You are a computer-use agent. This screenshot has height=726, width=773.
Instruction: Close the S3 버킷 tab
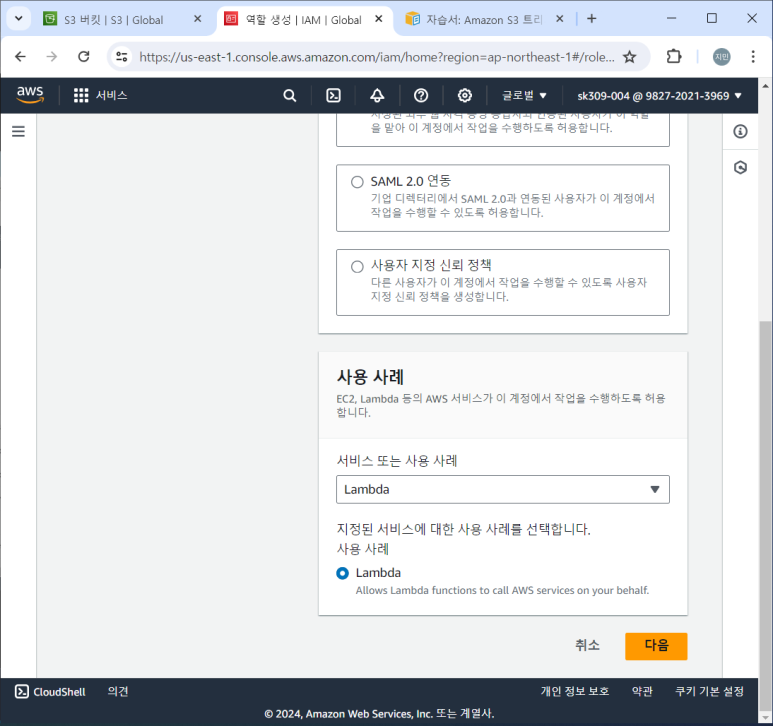coord(197,19)
